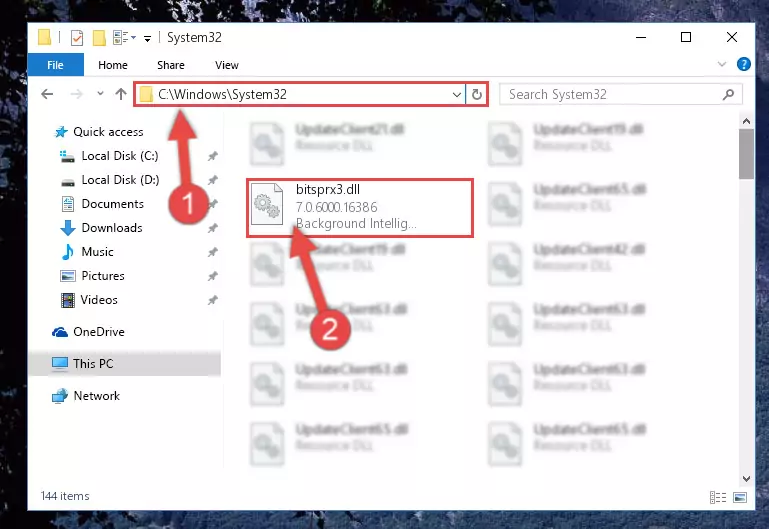Click the pin icon beside Local Disk (D:)
Image resolution: width=769 pixels, height=529 pixels.
[x=212, y=180]
